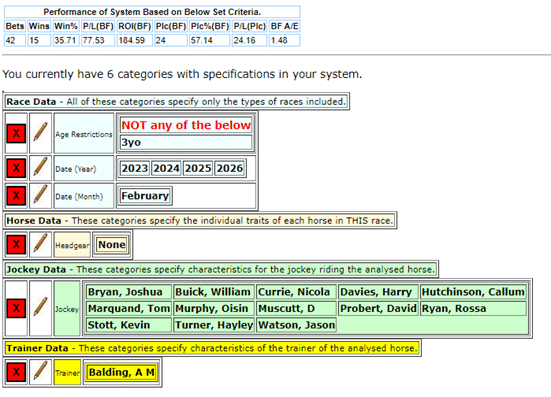
Task: Click the Jockey label cell
Action: click(x=67, y=308)
